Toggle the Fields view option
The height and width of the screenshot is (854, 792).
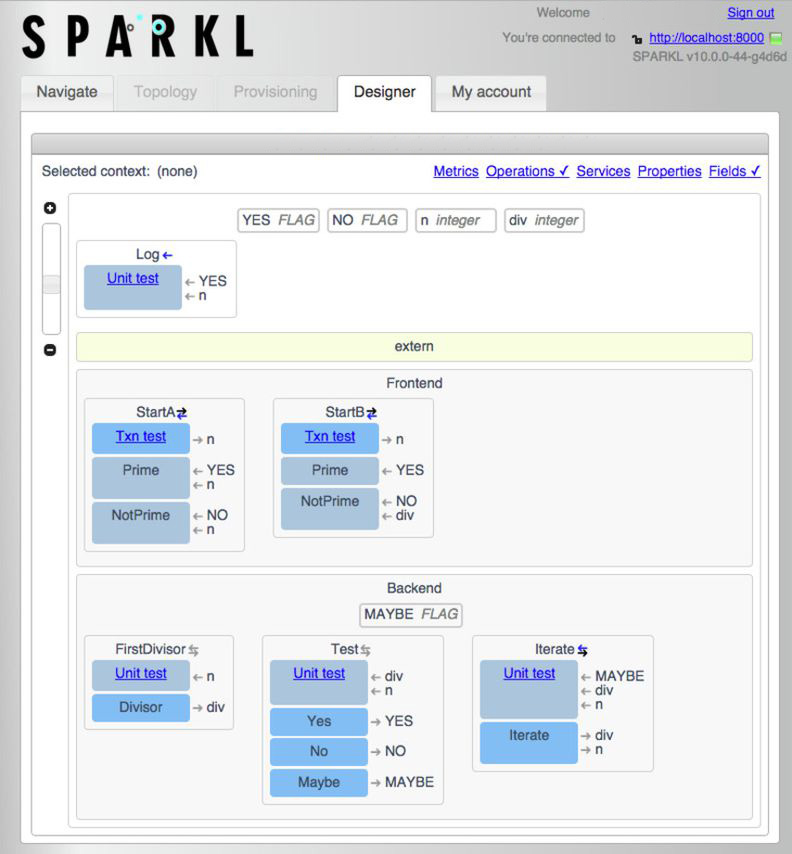[734, 171]
